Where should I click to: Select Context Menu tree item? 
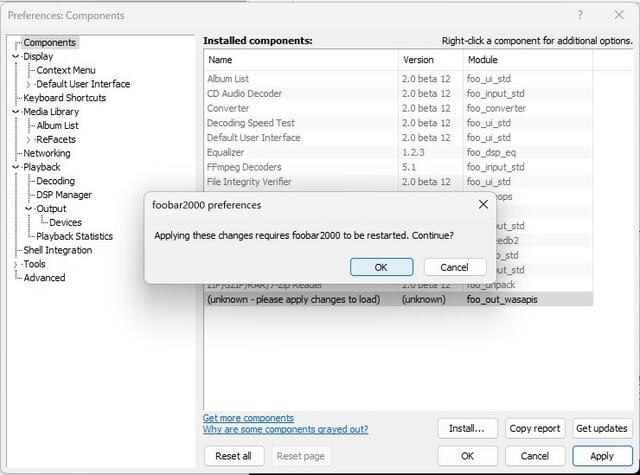(66, 70)
